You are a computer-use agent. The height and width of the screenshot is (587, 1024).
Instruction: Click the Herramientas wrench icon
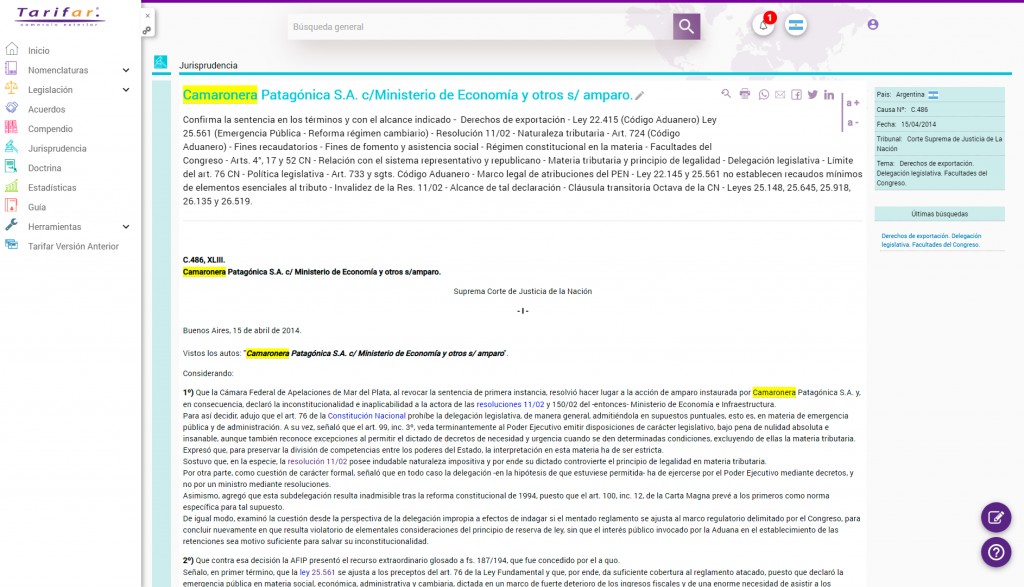pyautogui.click(x=11, y=225)
